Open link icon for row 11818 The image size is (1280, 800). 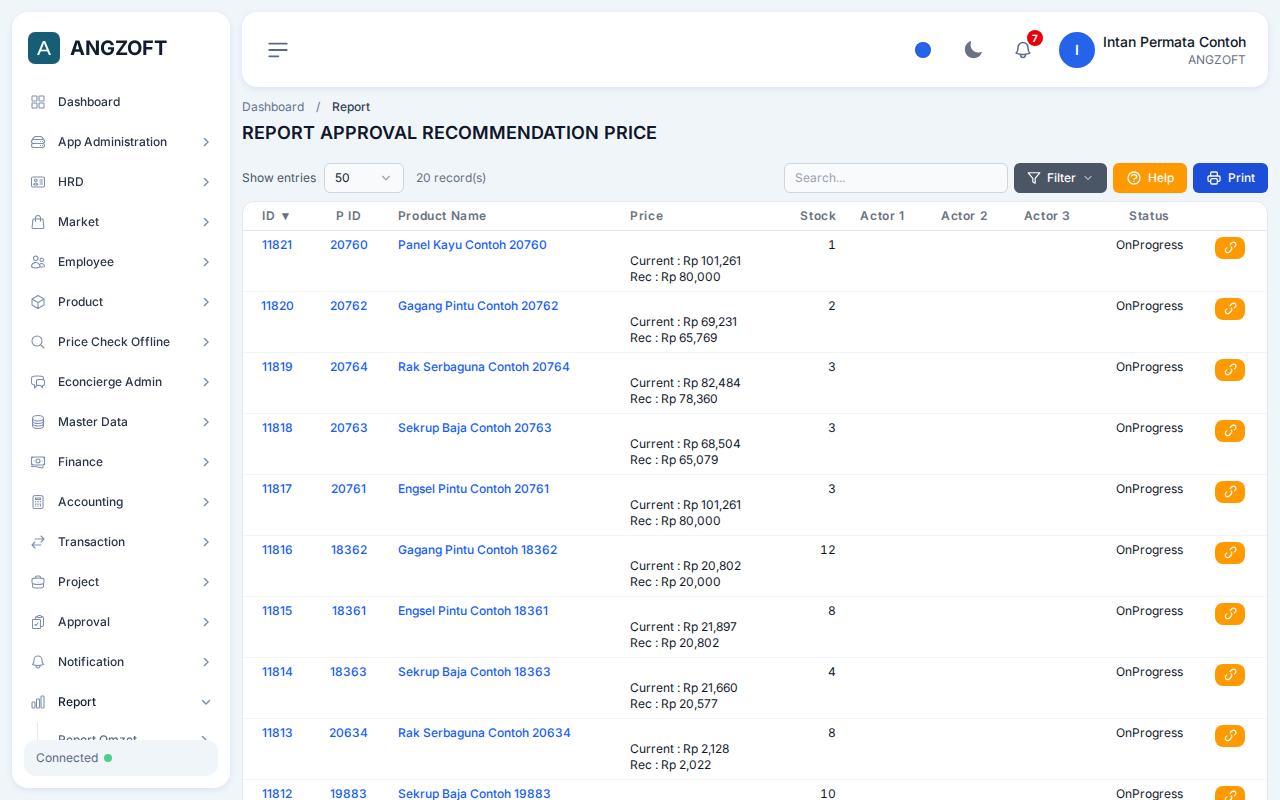1230,431
